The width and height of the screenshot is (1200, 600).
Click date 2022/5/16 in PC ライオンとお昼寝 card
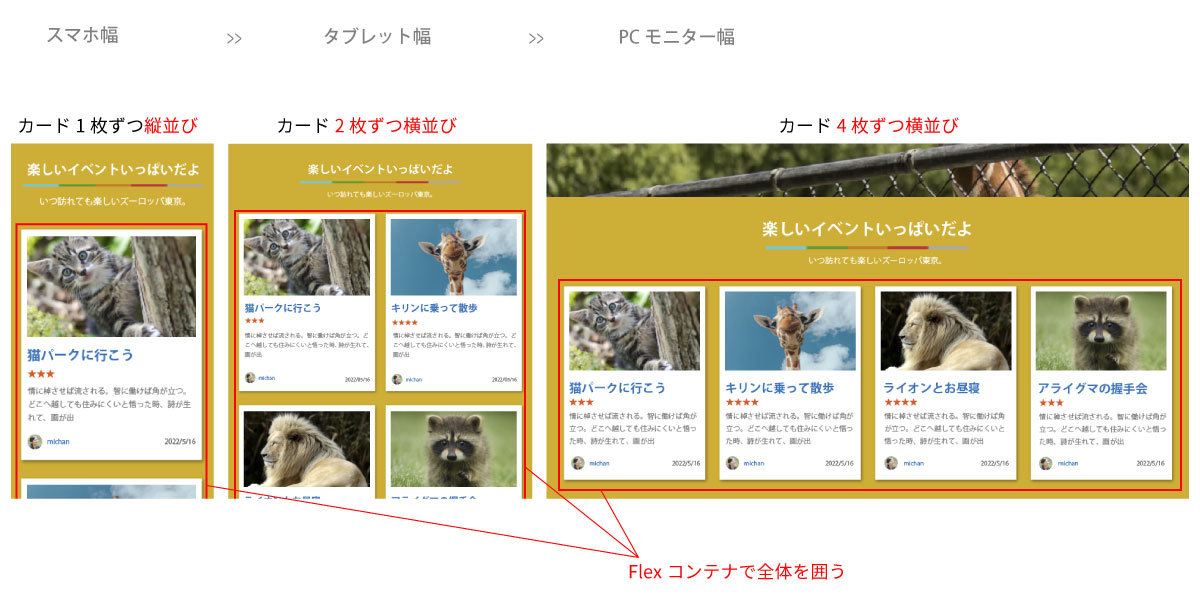pyautogui.click(x=995, y=464)
